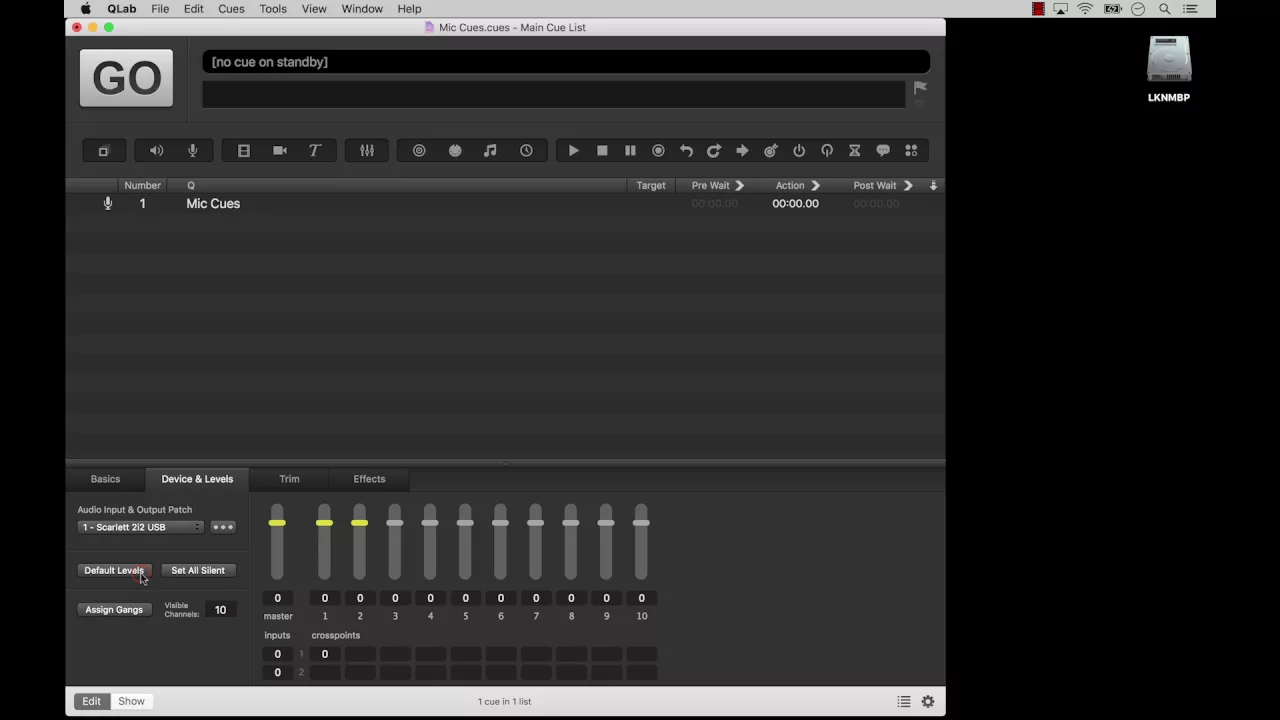Open the LKNMBP drive on desktop
The image size is (1280, 720).
point(1169,70)
